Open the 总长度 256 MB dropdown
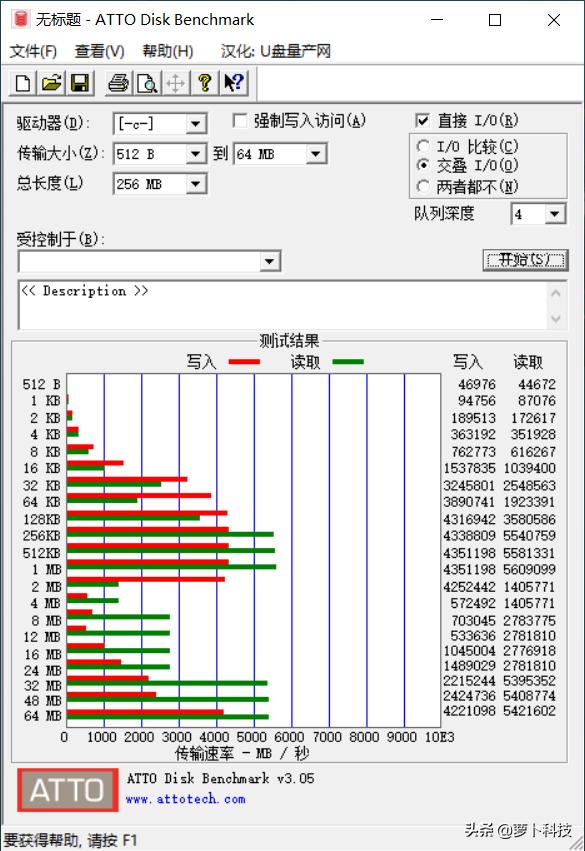Screen dimensions: 585x851 click(x=196, y=184)
